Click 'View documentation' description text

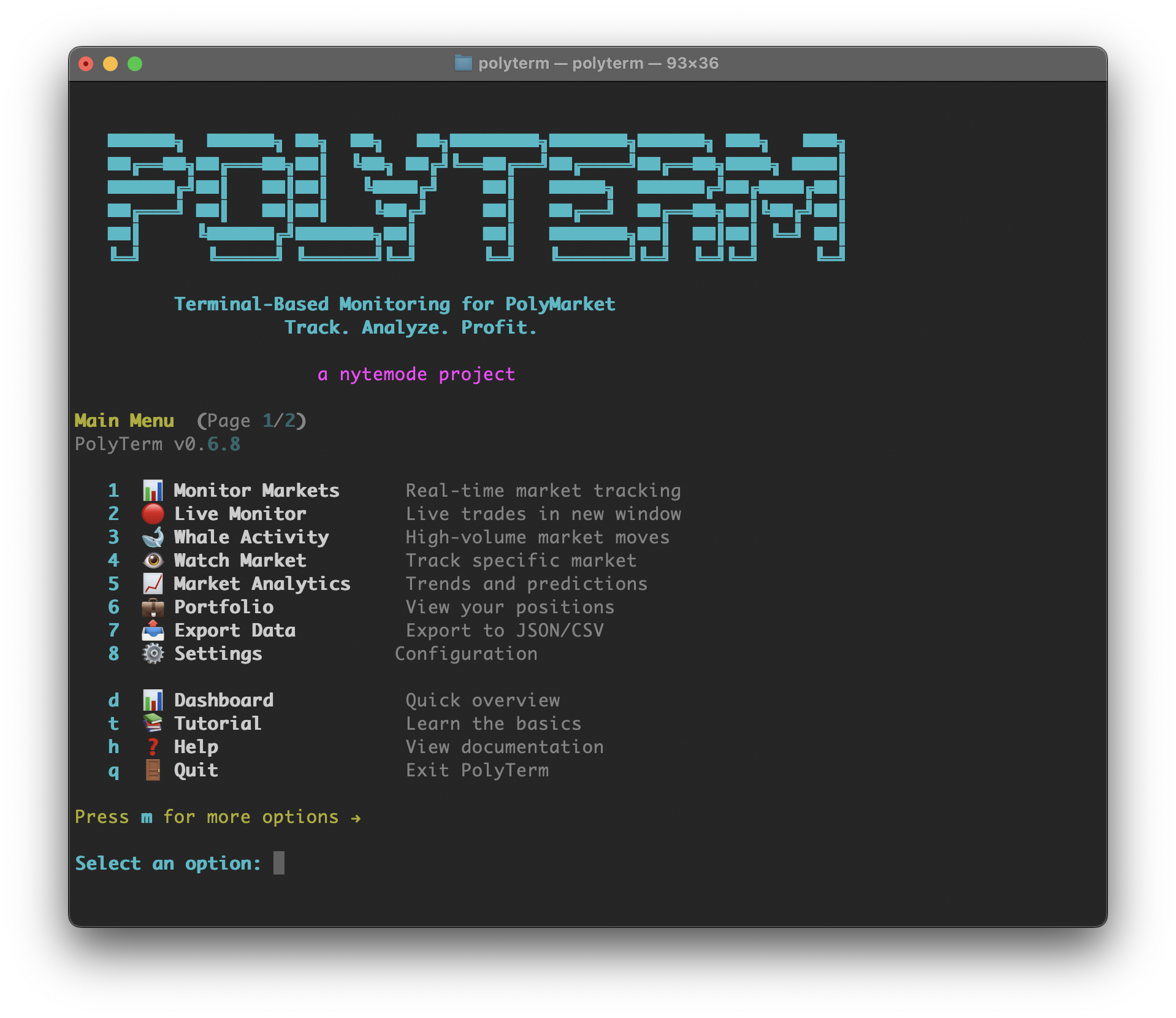[505, 747]
